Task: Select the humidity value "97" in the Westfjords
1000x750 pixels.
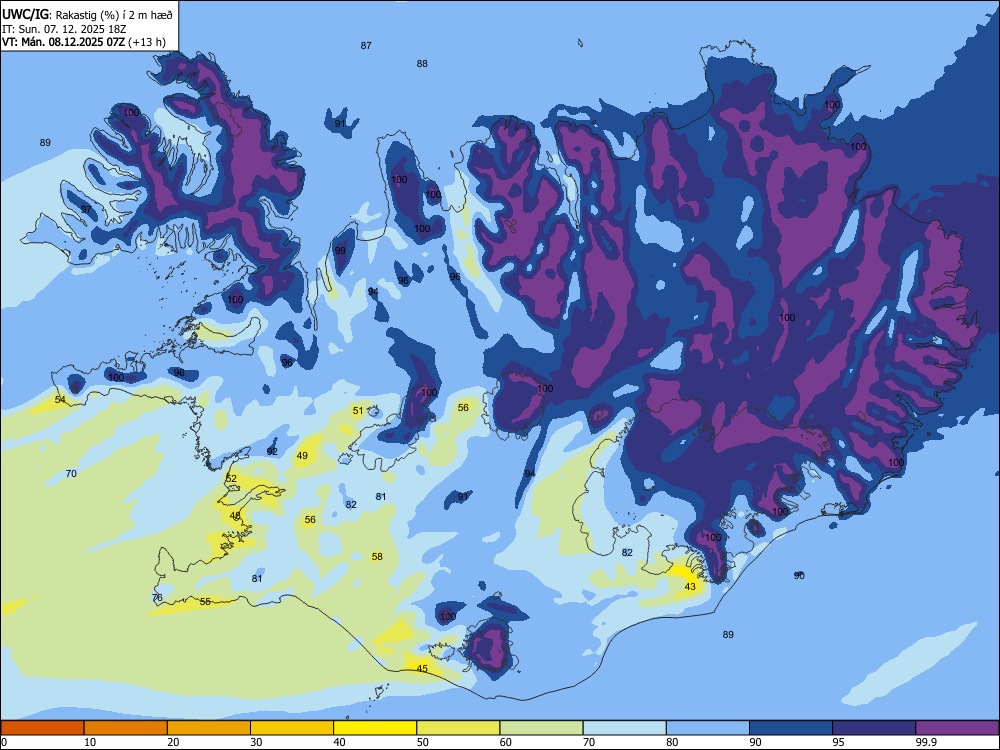Action: 86,209
